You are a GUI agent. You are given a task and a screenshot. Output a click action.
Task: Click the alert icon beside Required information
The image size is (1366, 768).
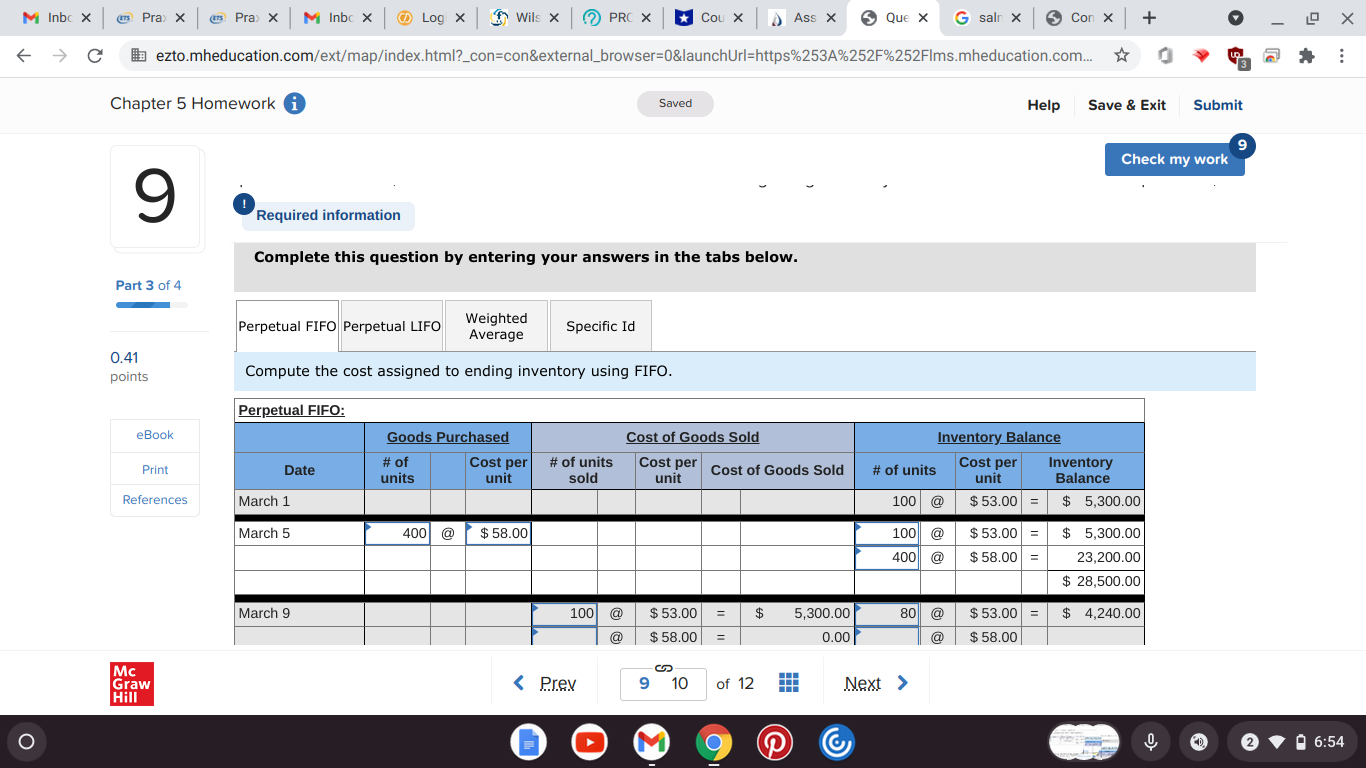243,203
